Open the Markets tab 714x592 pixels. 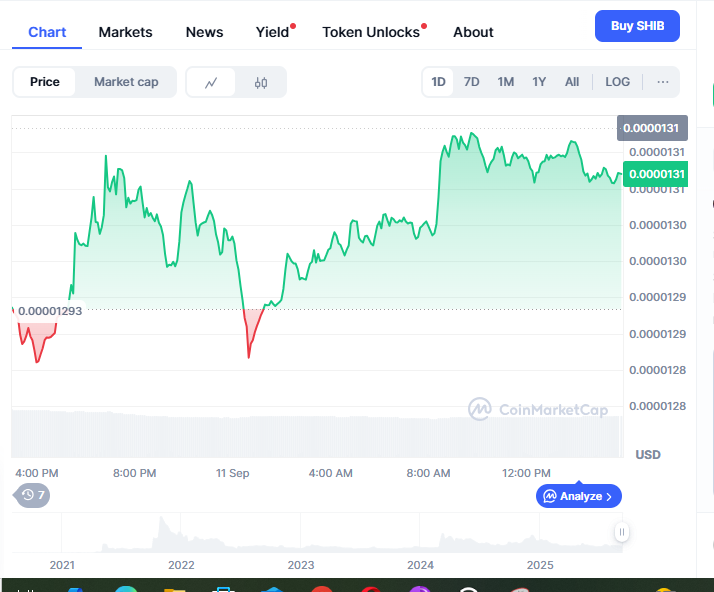pyautogui.click(x=125, y=32)
